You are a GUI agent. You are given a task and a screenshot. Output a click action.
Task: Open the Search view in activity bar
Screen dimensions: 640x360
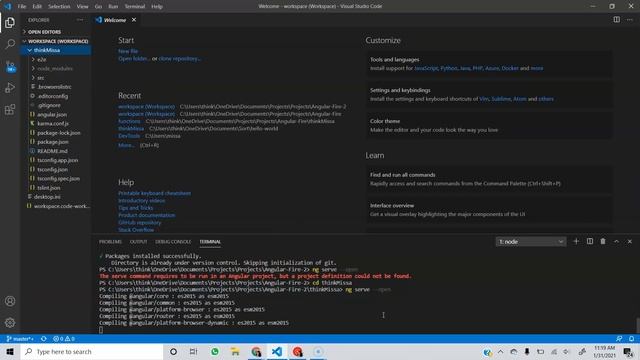point(10,44)
